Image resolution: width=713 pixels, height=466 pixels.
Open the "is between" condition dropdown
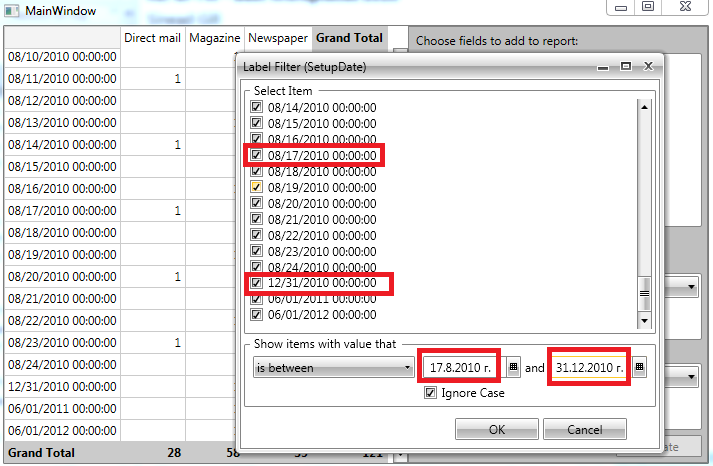[x=333, y=367]
